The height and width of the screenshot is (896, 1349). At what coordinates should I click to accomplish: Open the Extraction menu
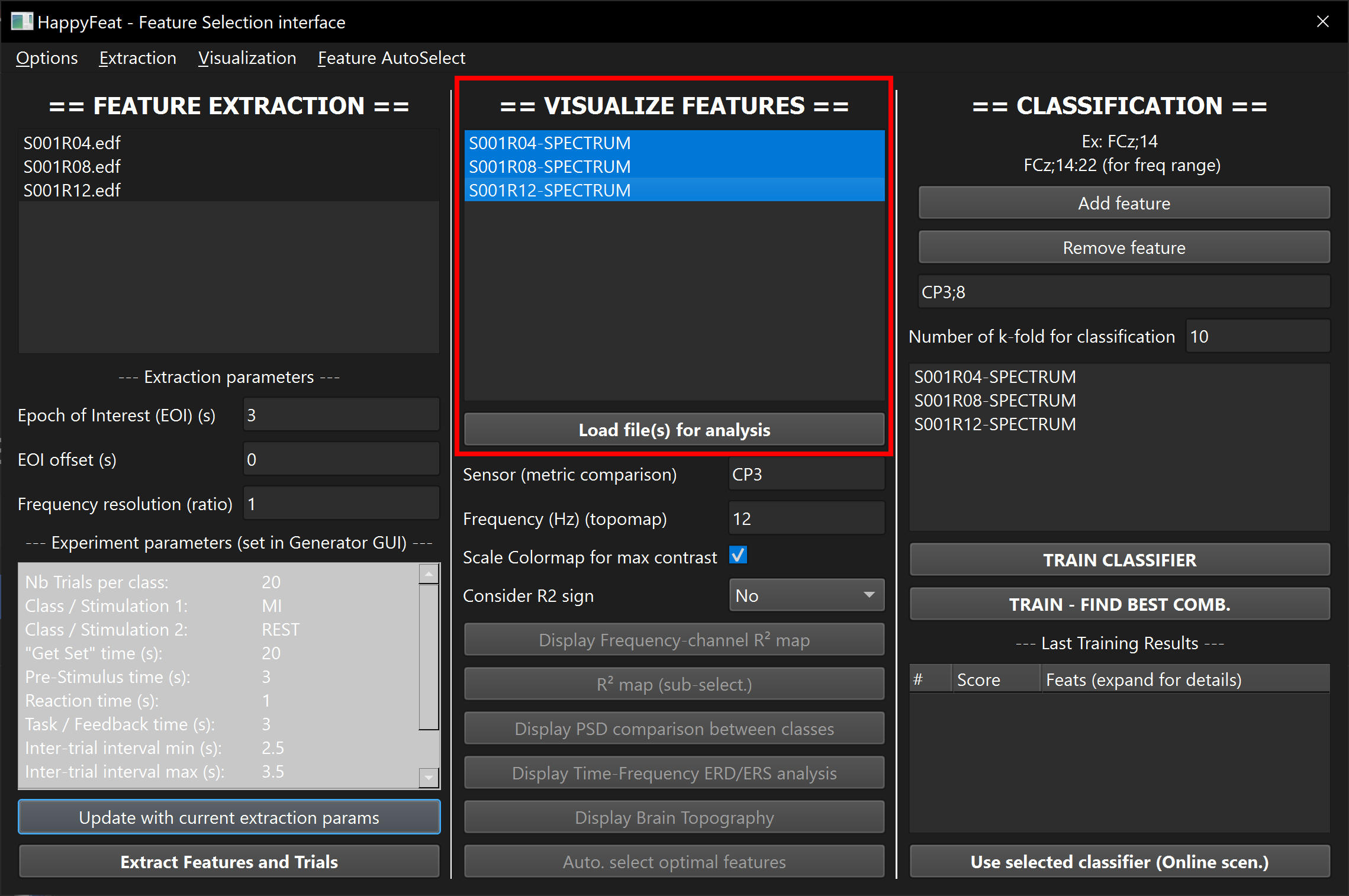tap(137, 58)
